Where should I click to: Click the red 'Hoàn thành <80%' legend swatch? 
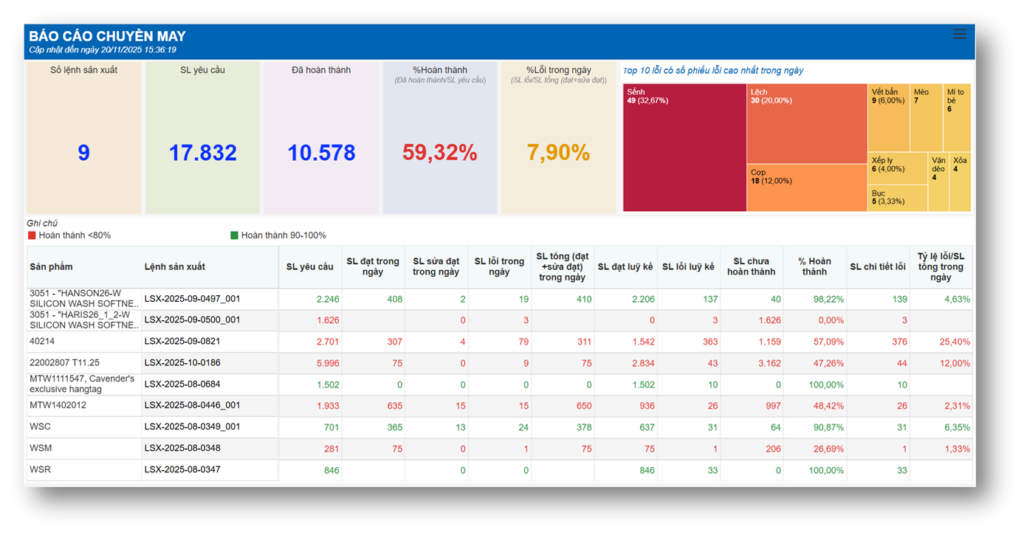(x=32, y=236)
